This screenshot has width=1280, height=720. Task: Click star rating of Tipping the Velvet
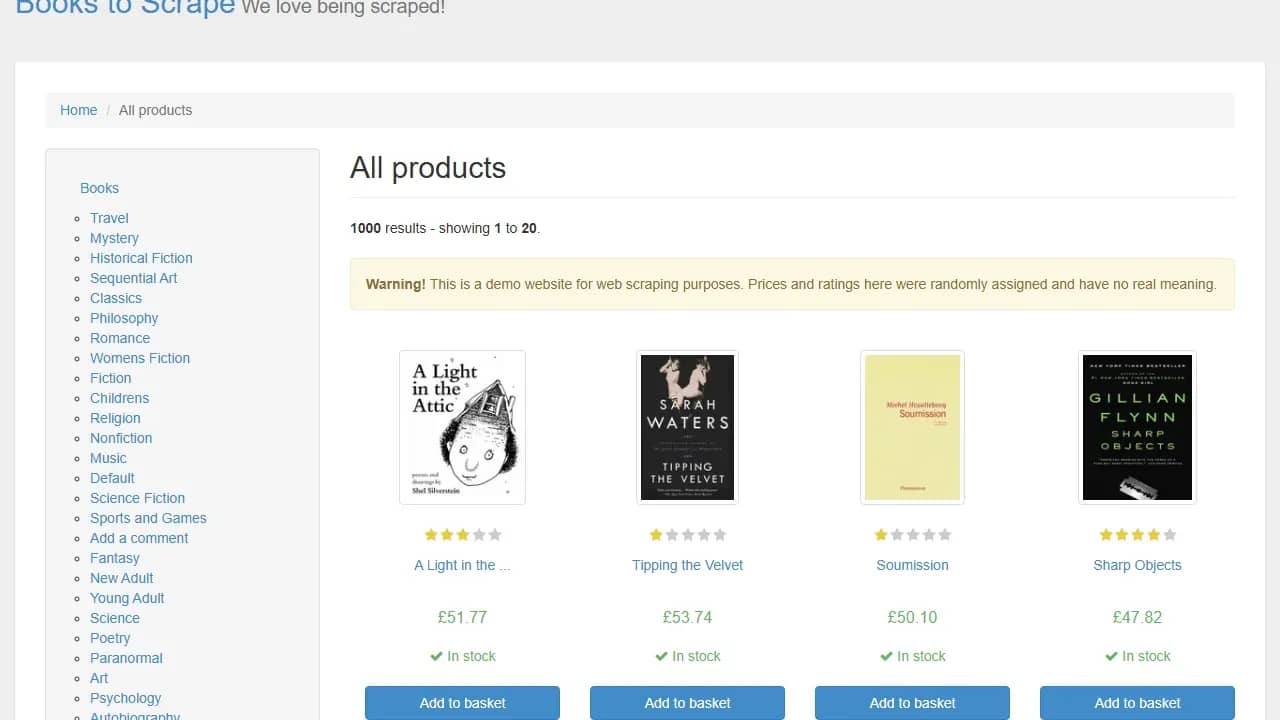[x=687, y=535]
